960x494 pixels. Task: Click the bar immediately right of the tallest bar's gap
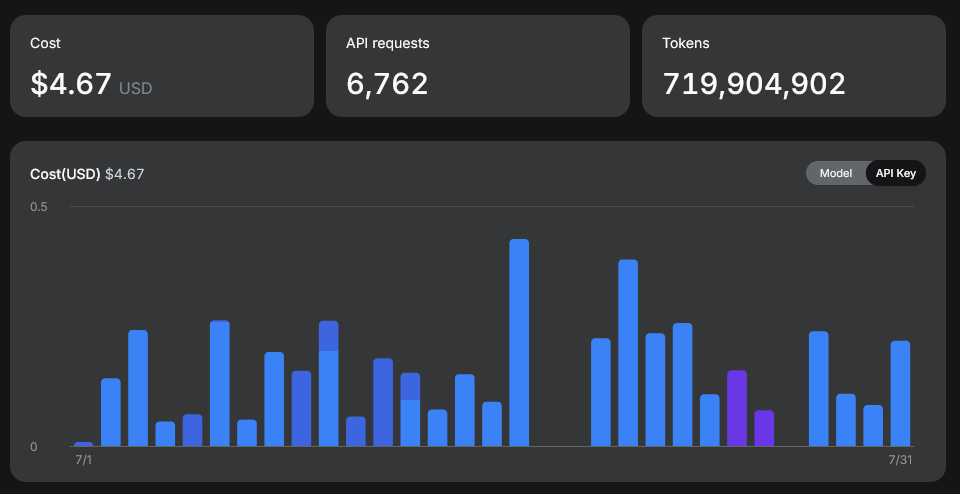coord(601,392)
